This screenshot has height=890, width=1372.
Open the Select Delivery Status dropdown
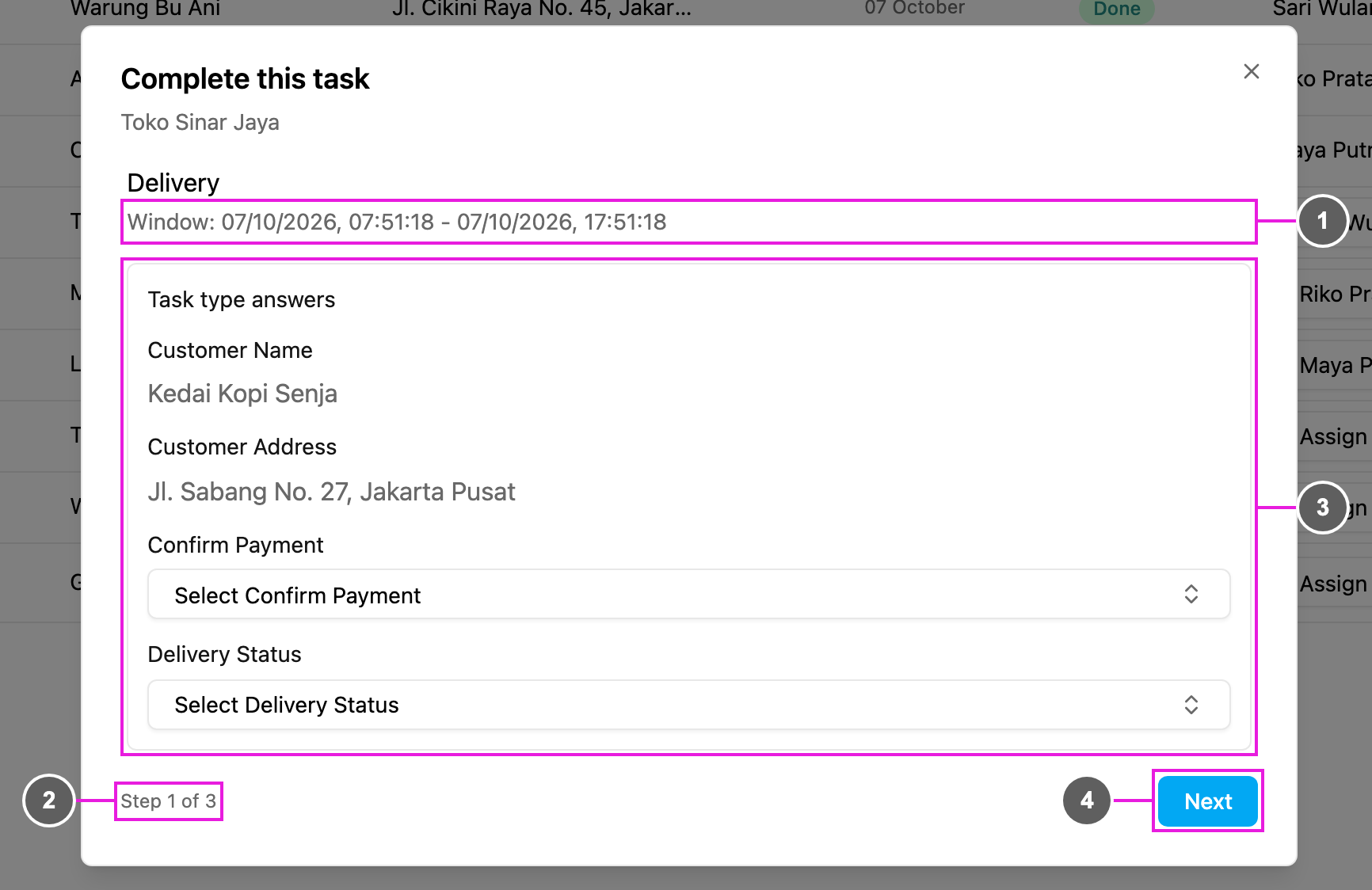tap(688, 705)
